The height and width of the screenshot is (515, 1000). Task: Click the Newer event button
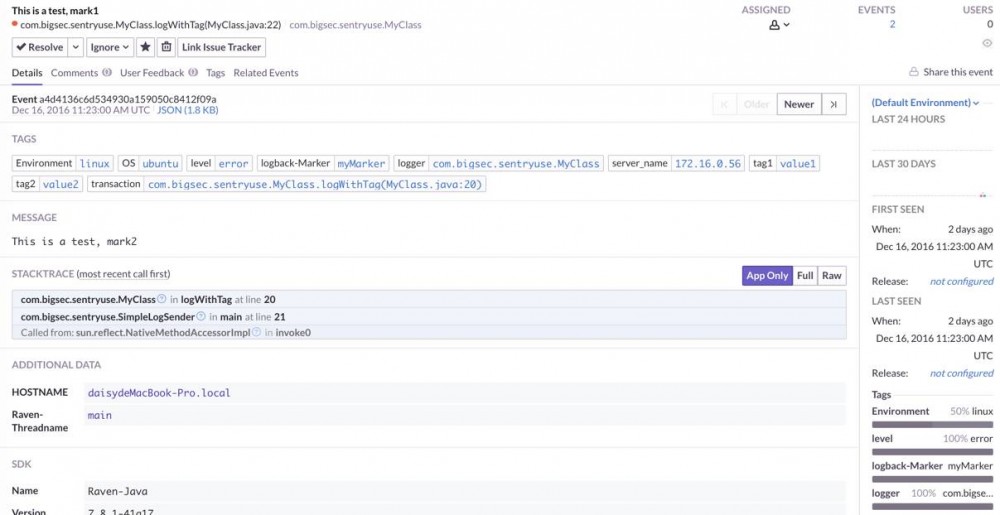799,105
